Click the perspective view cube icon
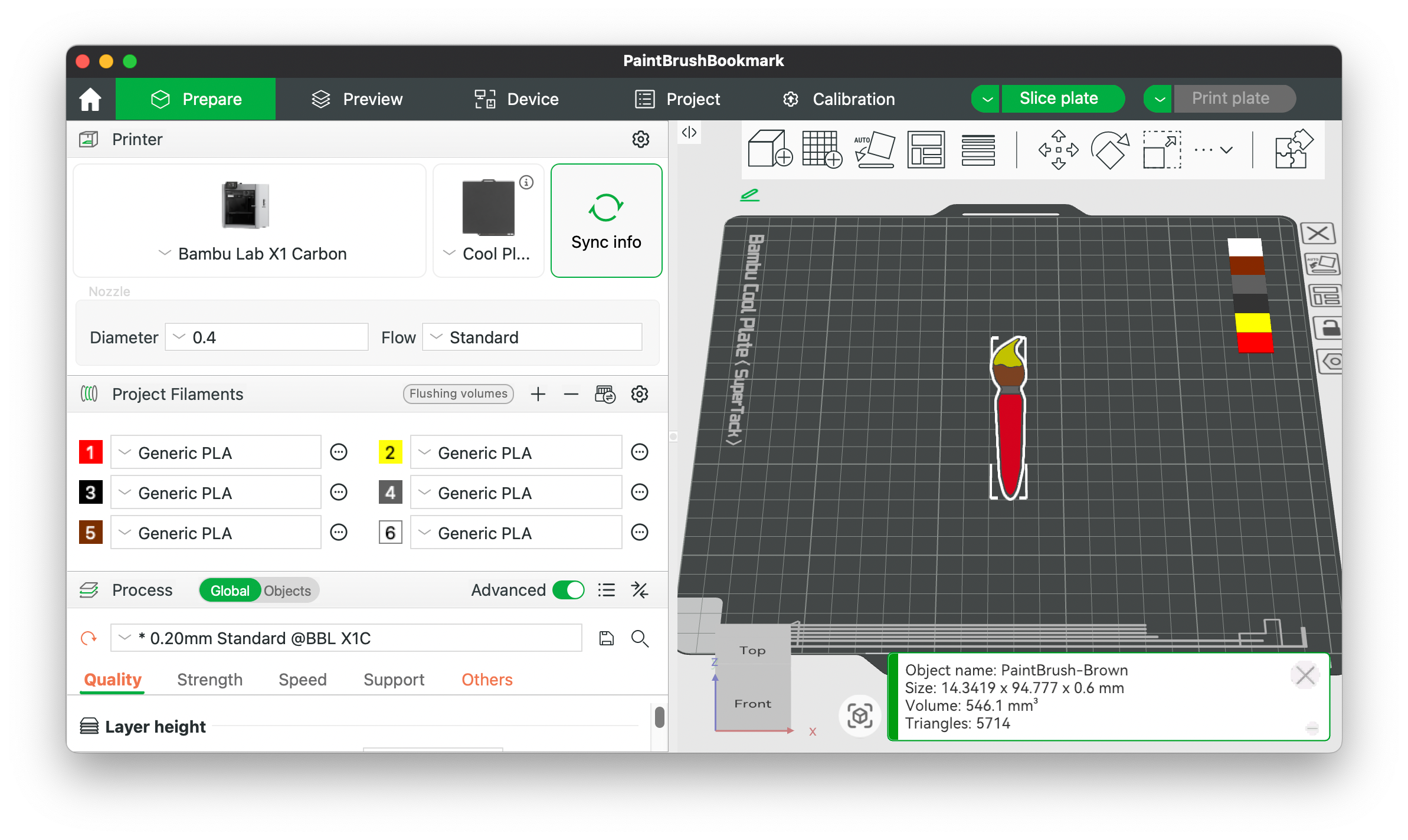 click(x=860, y=716)
